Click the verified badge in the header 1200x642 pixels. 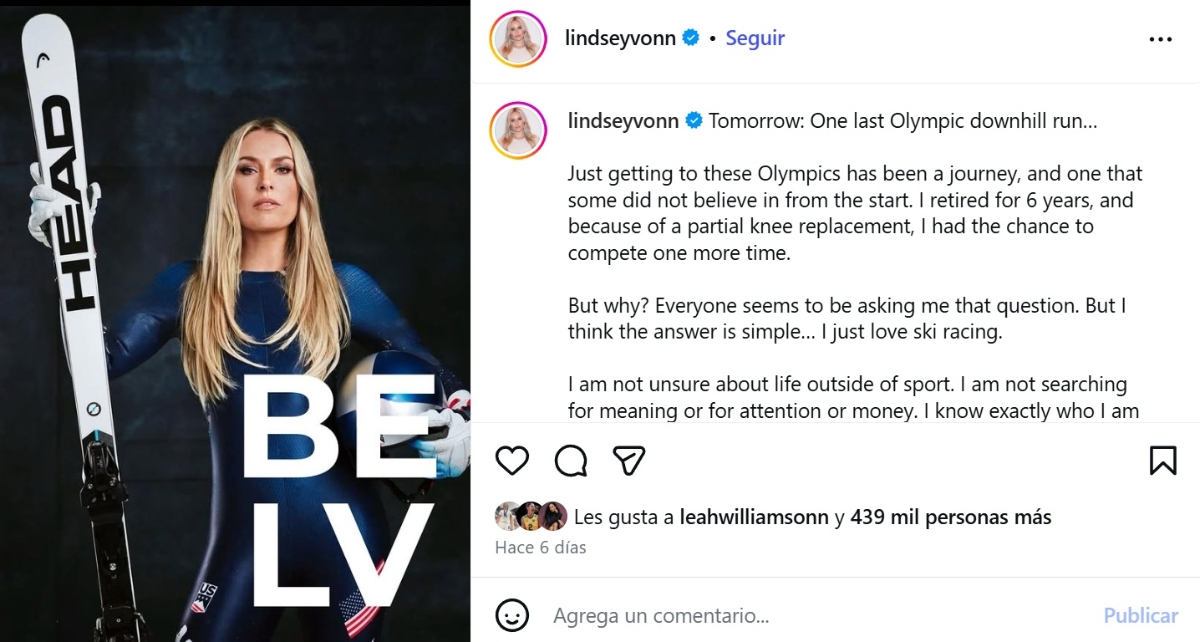pyautogui.click(x=690, y=38)
